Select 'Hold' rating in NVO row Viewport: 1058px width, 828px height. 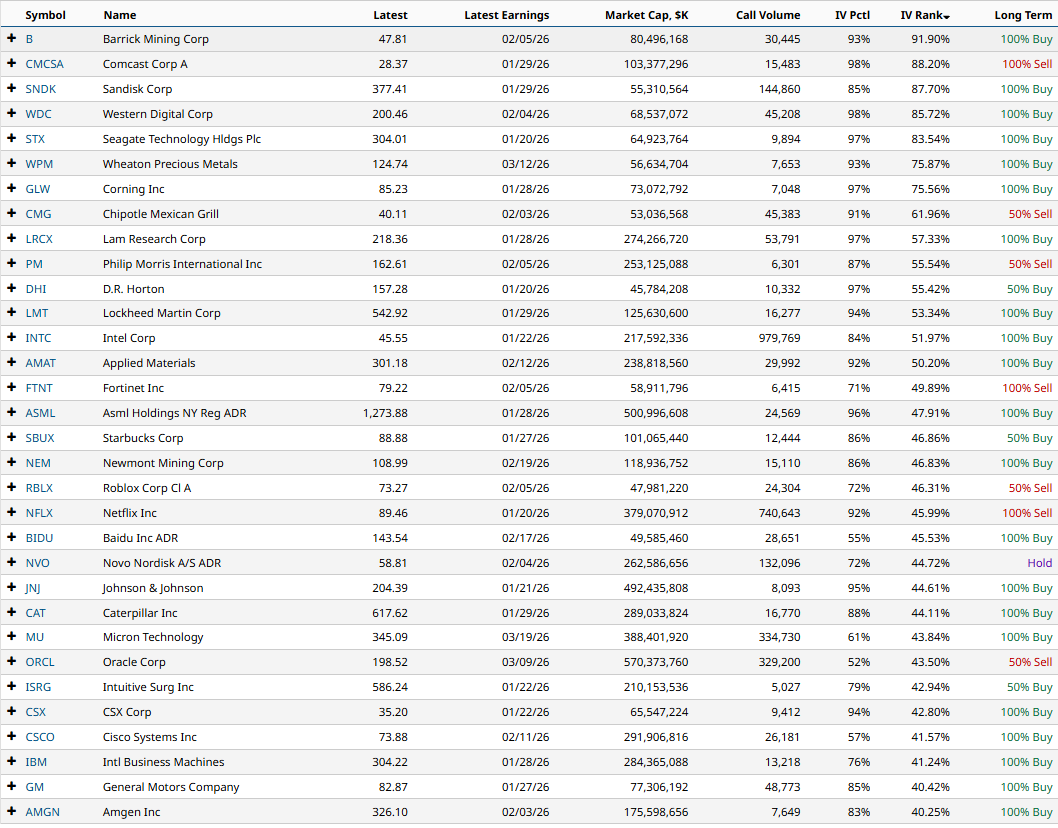point(1040,563)
